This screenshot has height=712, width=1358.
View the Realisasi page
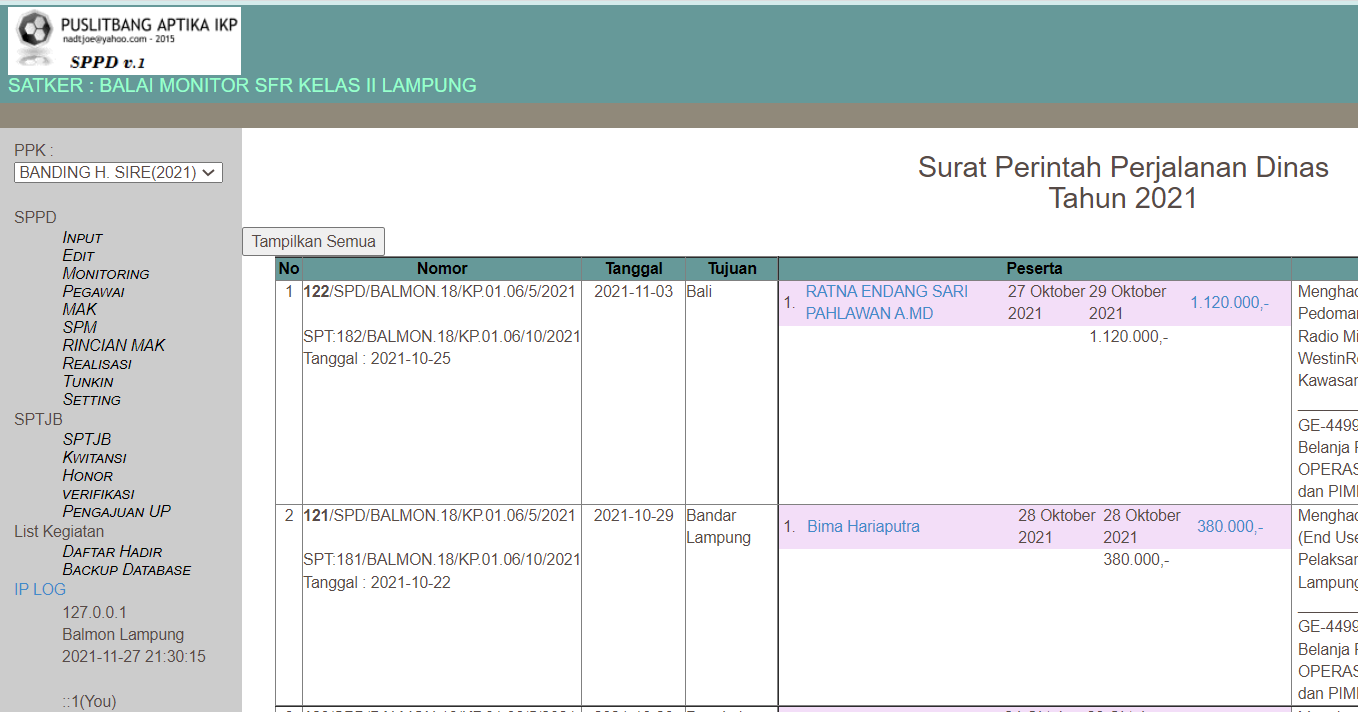[x=96, y=363]
